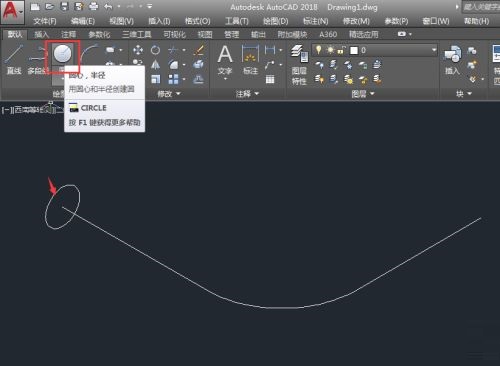Click the Save icon in quick access toolbar
Screen dimensions: 500x366
[x=64, y=7]
